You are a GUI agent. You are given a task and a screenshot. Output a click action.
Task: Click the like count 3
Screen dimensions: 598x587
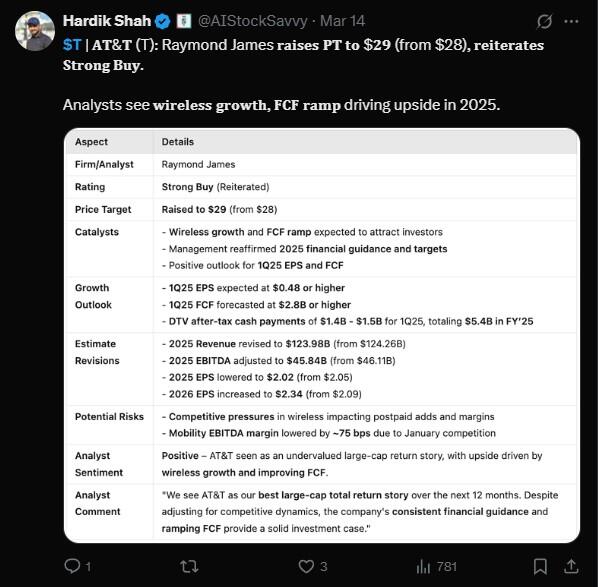323,566
